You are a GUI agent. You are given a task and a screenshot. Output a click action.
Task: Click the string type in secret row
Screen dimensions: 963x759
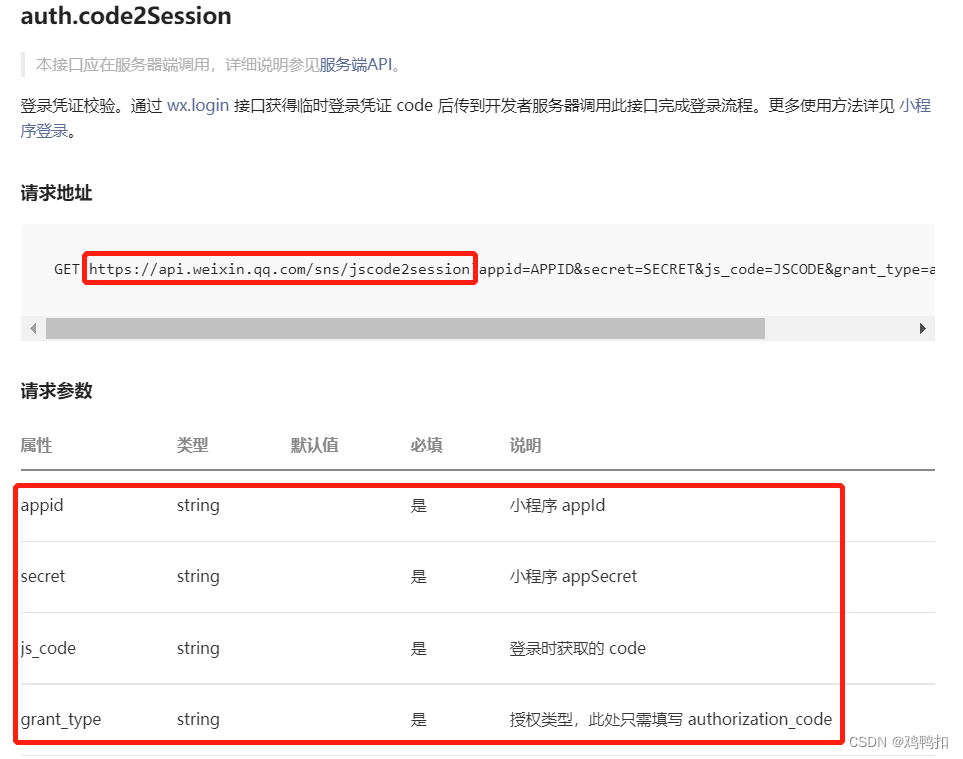(198, 577)
